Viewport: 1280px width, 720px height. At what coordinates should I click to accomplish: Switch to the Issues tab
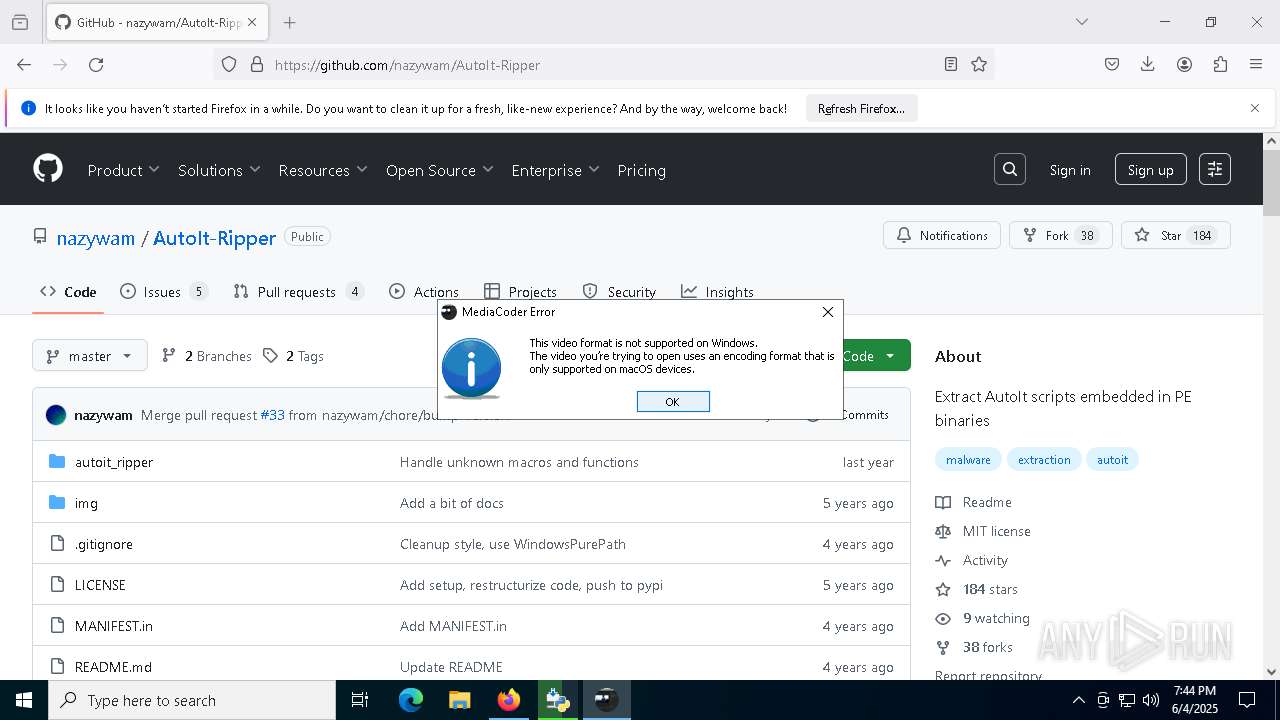(x=164, y=292)
